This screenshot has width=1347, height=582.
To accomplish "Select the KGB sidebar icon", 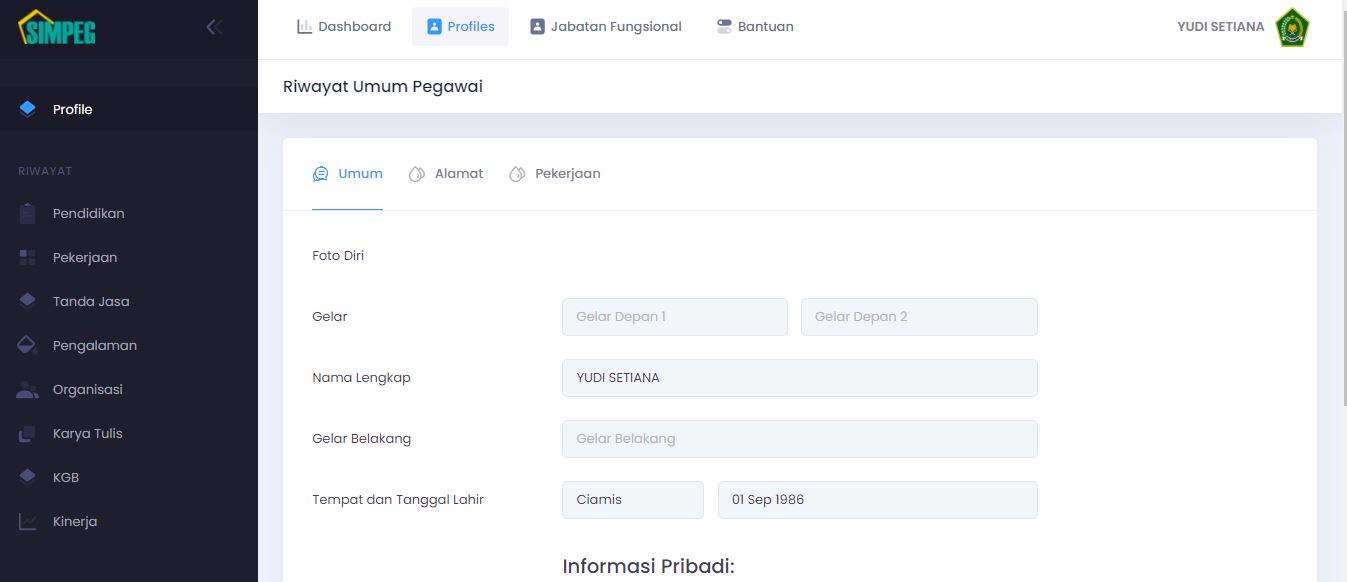I will [x=27, y=477].
